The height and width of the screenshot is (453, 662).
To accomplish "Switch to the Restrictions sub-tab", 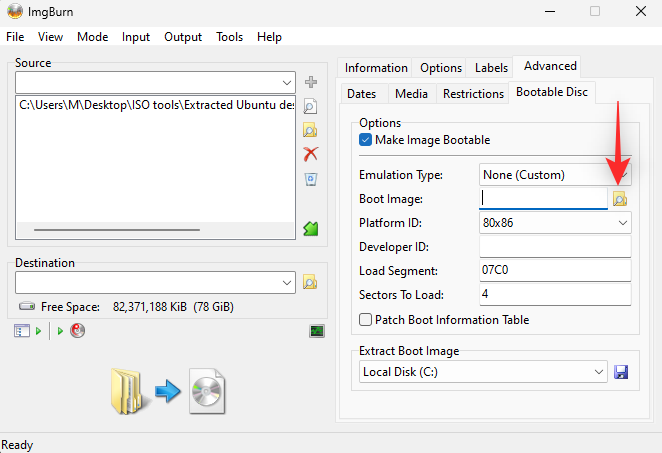I will click(473, 94).
